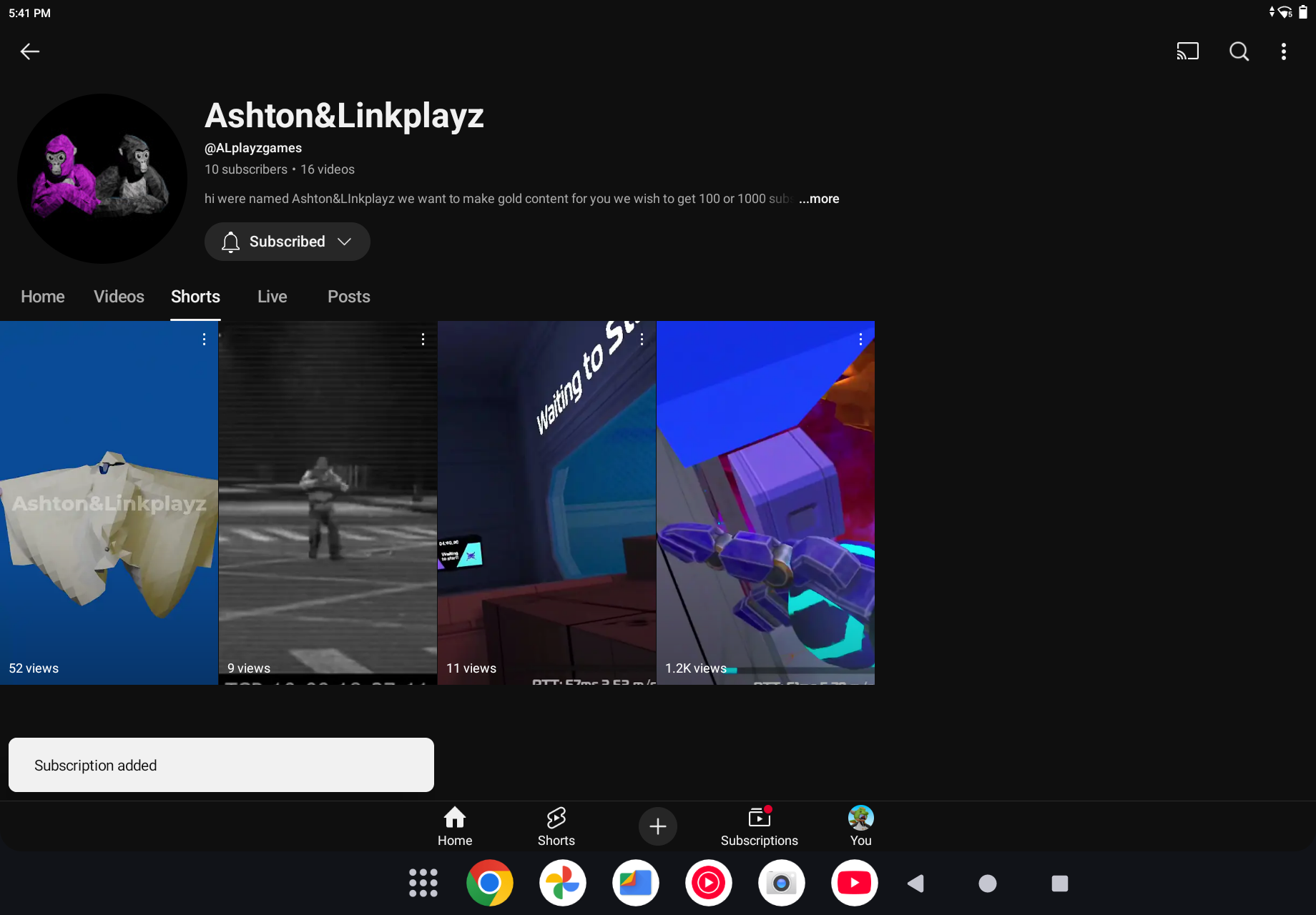This screenshot has height=915, width=1316.
Task: Tap the Android back navigation button
Action: coord(915,884)
